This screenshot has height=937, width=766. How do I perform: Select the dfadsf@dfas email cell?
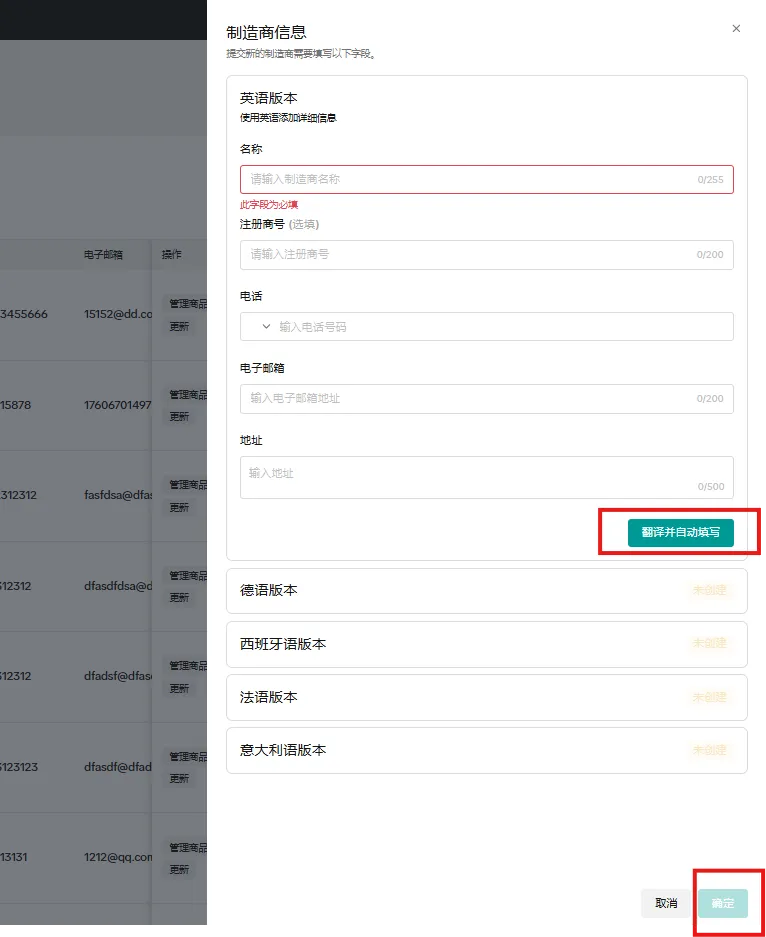pyautogui.click(x=118, y=676)
